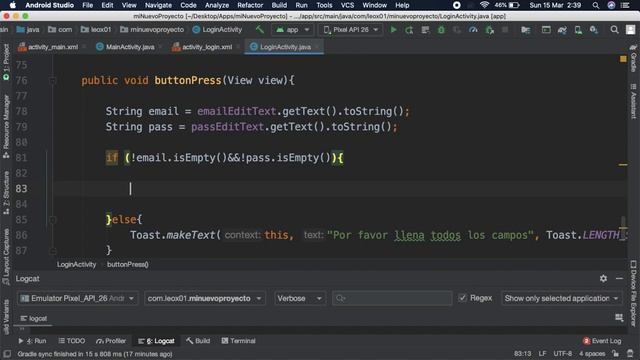Open the SDK Manager icon
The height and width of the screenshot is (360, 640).
coord(594,30)
